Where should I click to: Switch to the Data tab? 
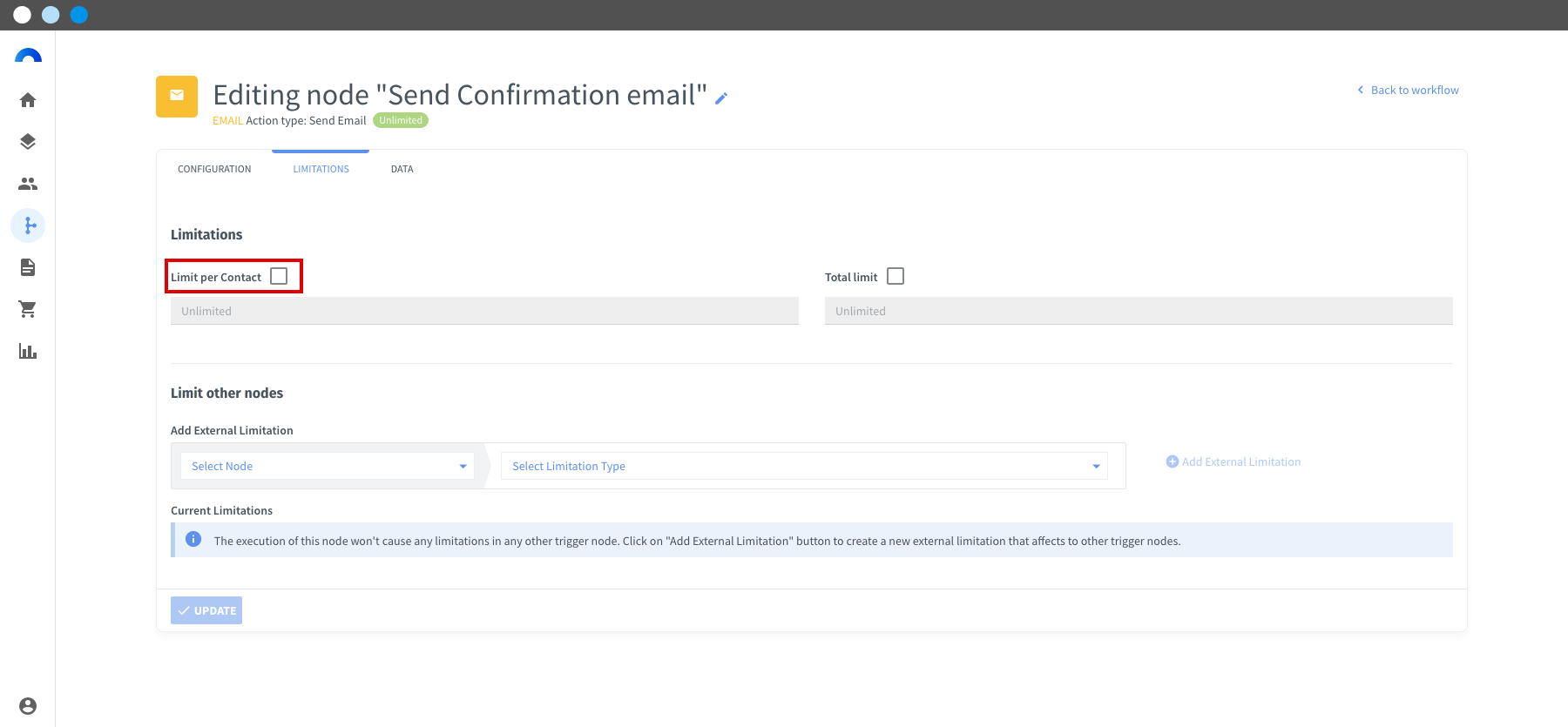(402, 169)
